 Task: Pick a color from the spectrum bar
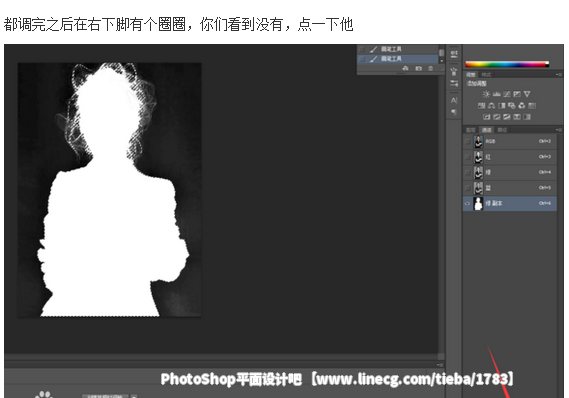(x=507, y=65)
